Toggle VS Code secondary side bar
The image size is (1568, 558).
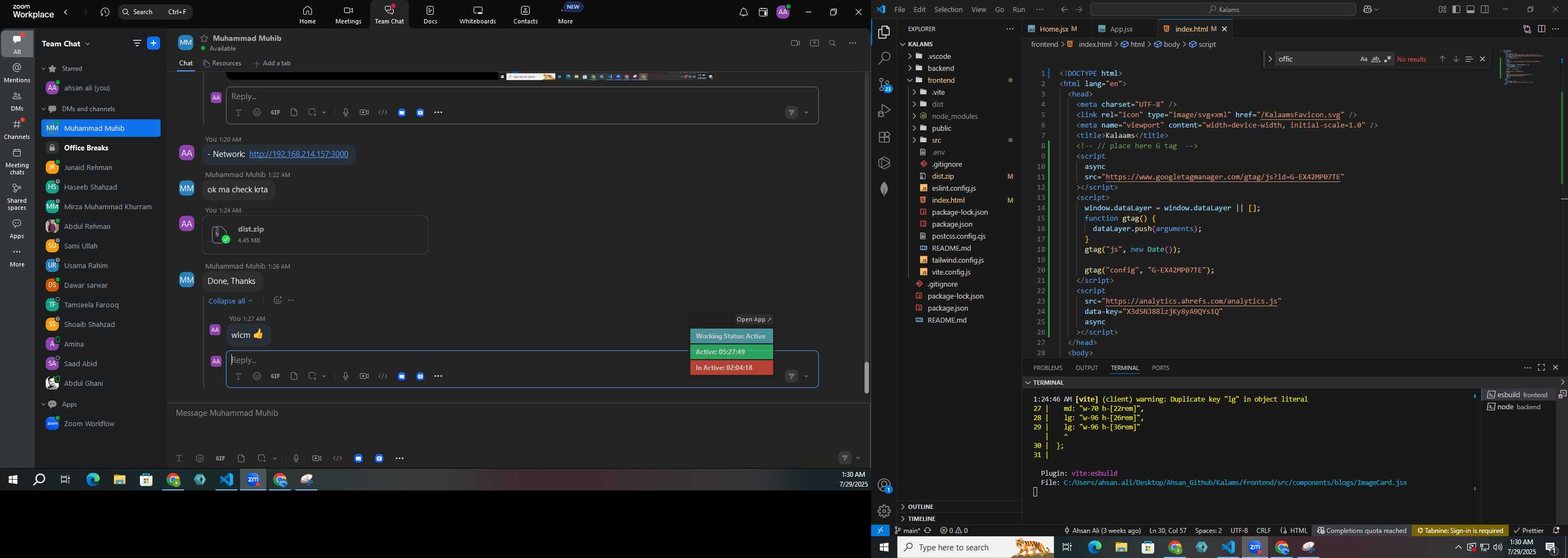coord(1485,9)
